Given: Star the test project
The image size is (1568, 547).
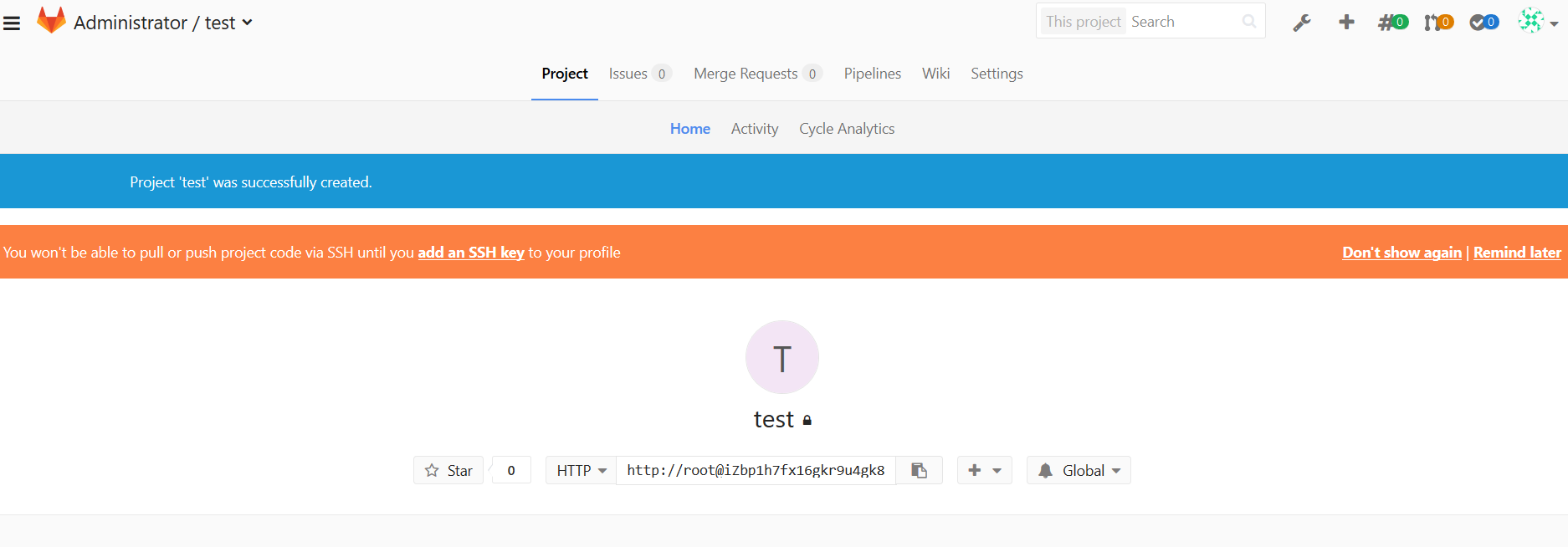Looking at the screenshot, I should coord(448,470).
